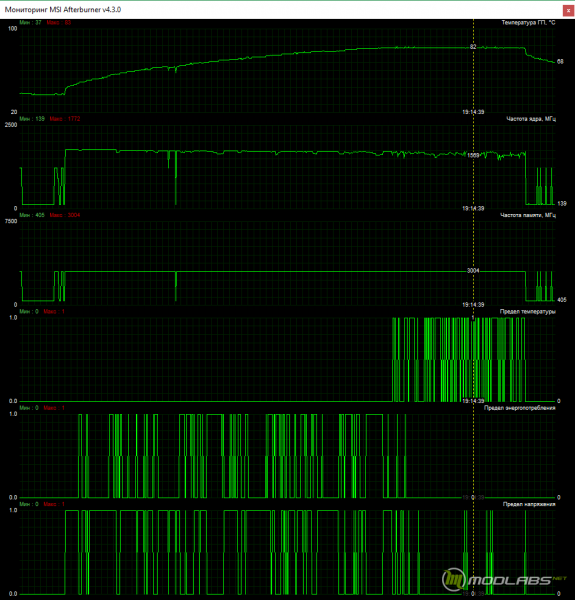Image resolution: width=575 pixels, height=600 pixels.
Task: Click the '19:14:39' timestamp on the memory clock graph
Action: pyautogui.click(x=473, y=305)
